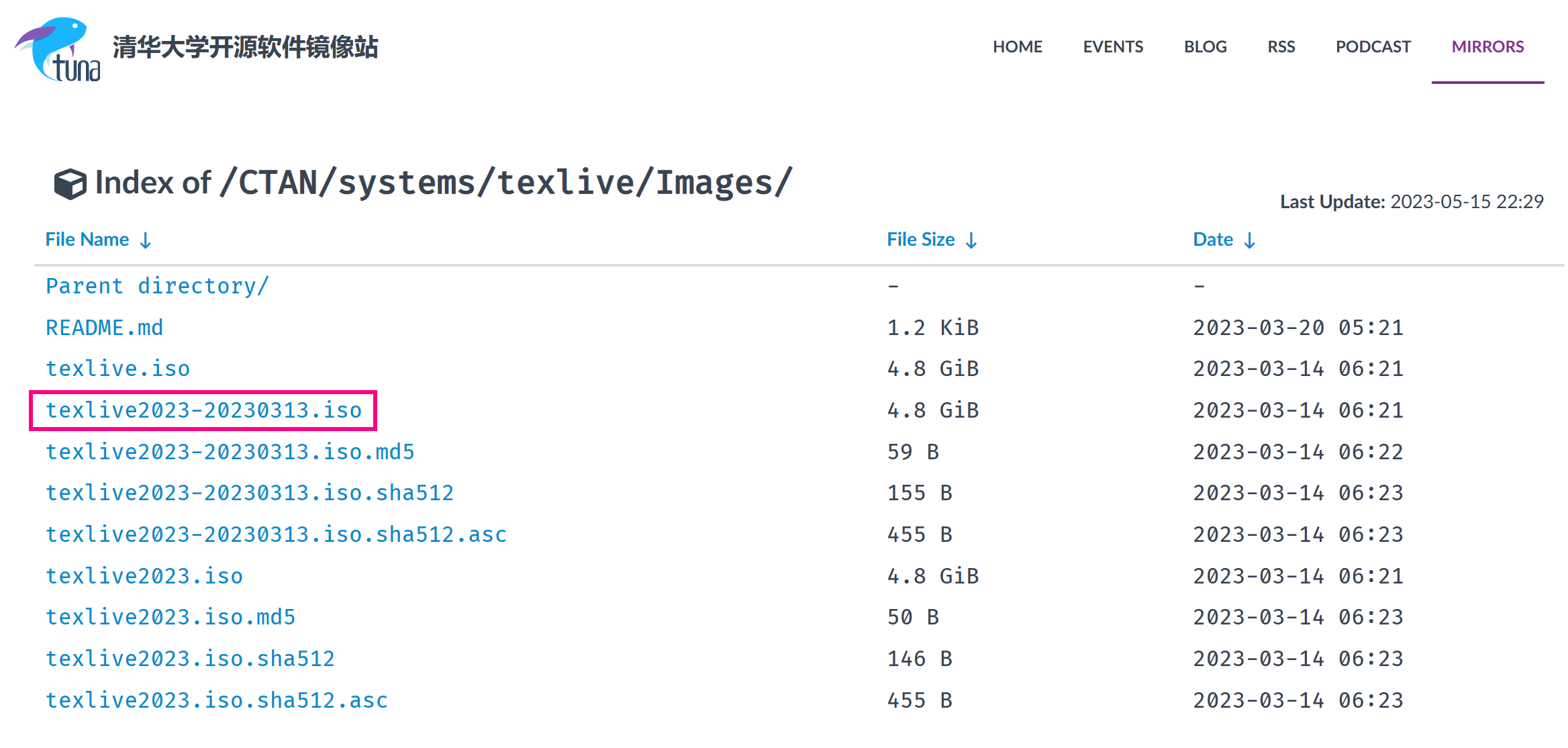Image resolution: width=1568 pixels, height=748 pixels.
Task: Click the 50 B file size cell
Action: coord(913,617)
